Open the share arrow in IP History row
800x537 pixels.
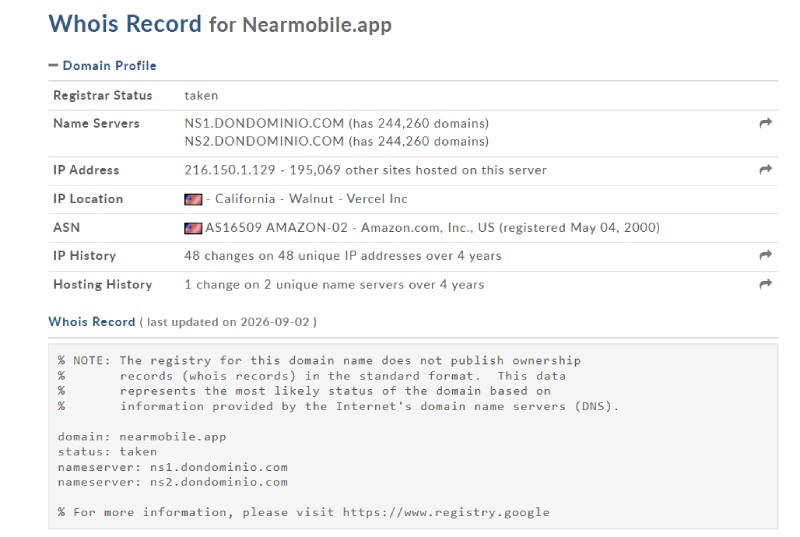[x=765, y=255]
